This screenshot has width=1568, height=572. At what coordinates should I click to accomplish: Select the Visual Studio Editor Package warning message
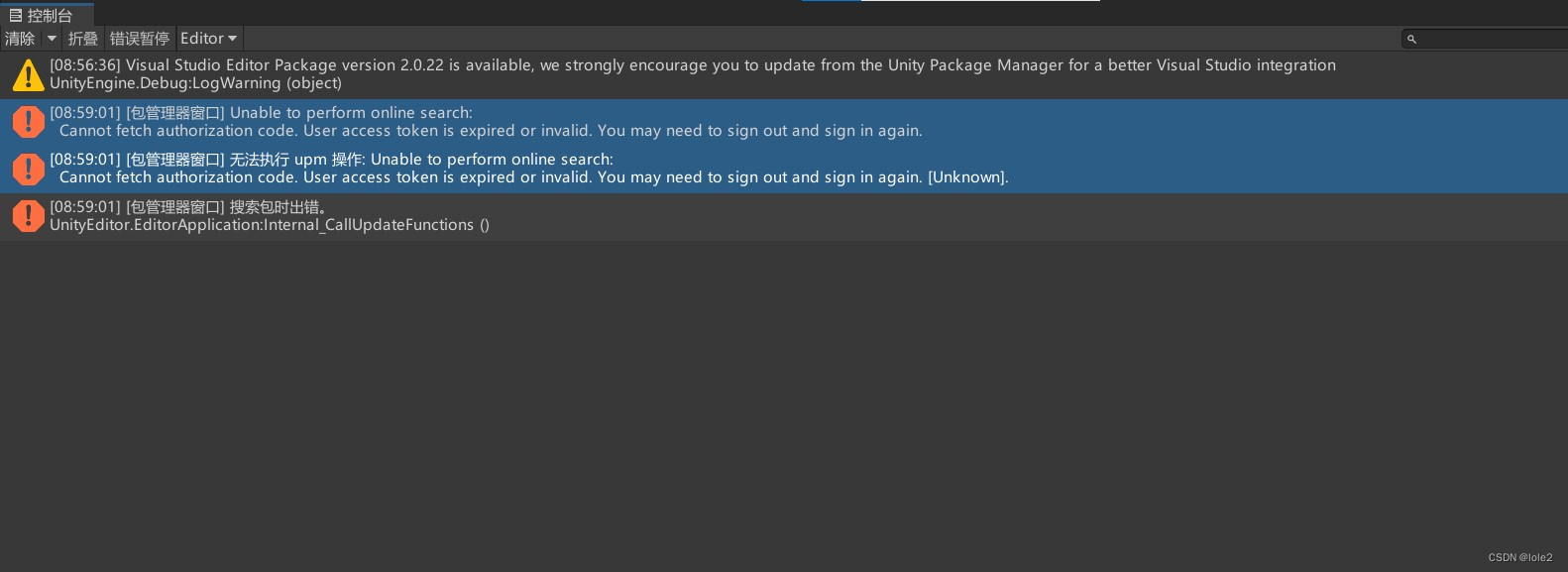[784, 75]
